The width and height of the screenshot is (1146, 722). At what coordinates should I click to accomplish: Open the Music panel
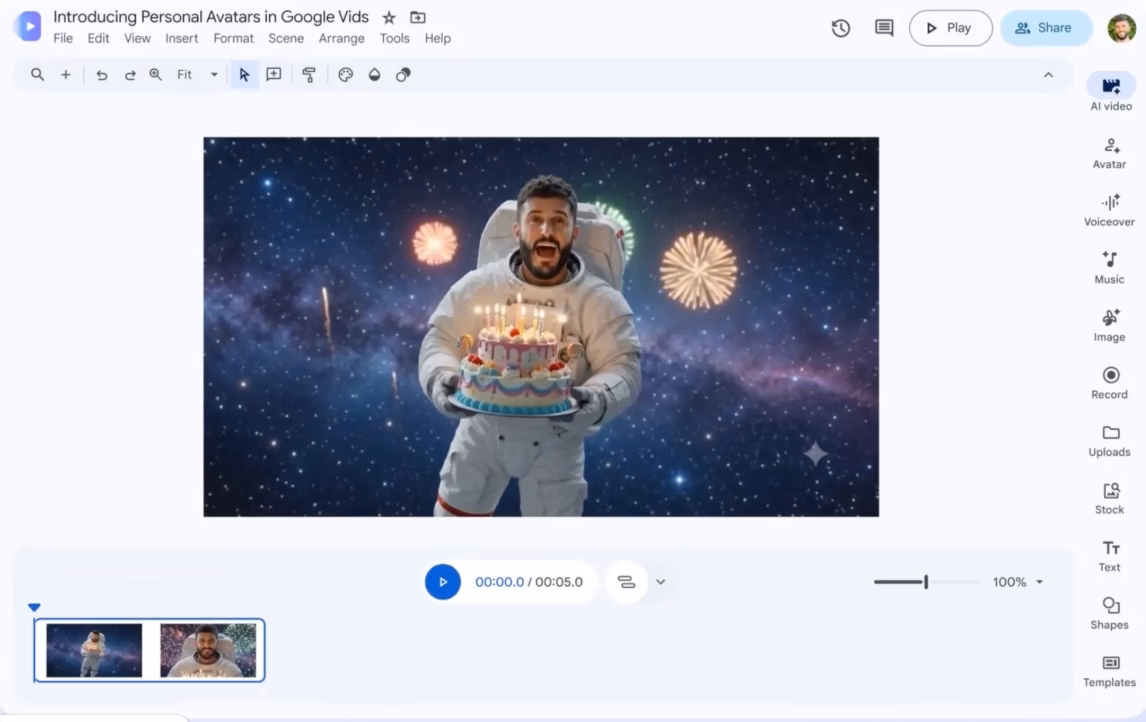point(1109,268)
